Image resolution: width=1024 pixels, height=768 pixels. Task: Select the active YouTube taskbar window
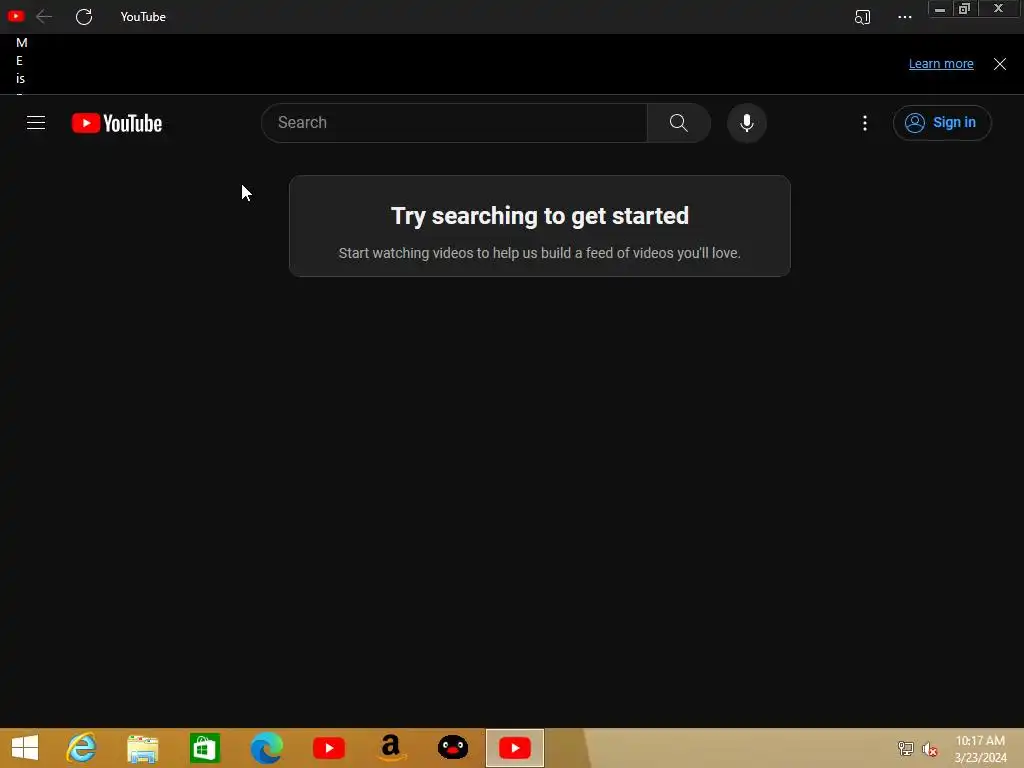515,748
